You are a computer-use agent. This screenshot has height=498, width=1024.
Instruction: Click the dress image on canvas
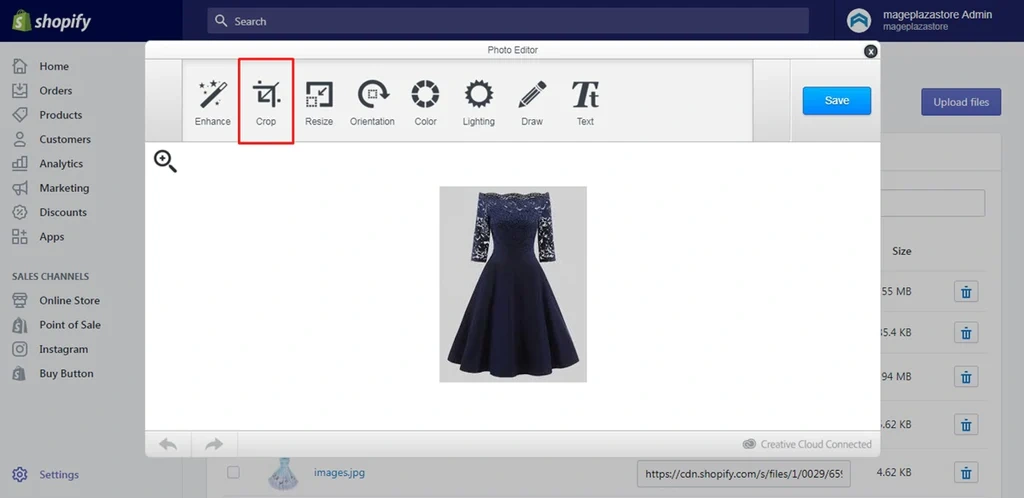pos(513,284)
